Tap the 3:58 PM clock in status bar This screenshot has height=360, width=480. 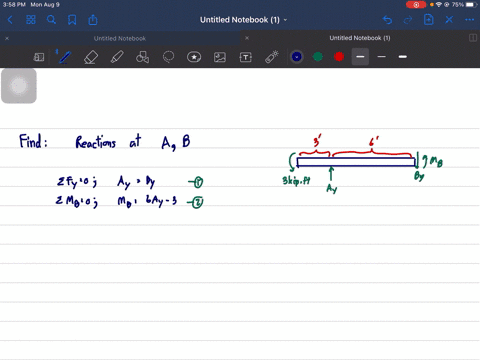point(14,5)
